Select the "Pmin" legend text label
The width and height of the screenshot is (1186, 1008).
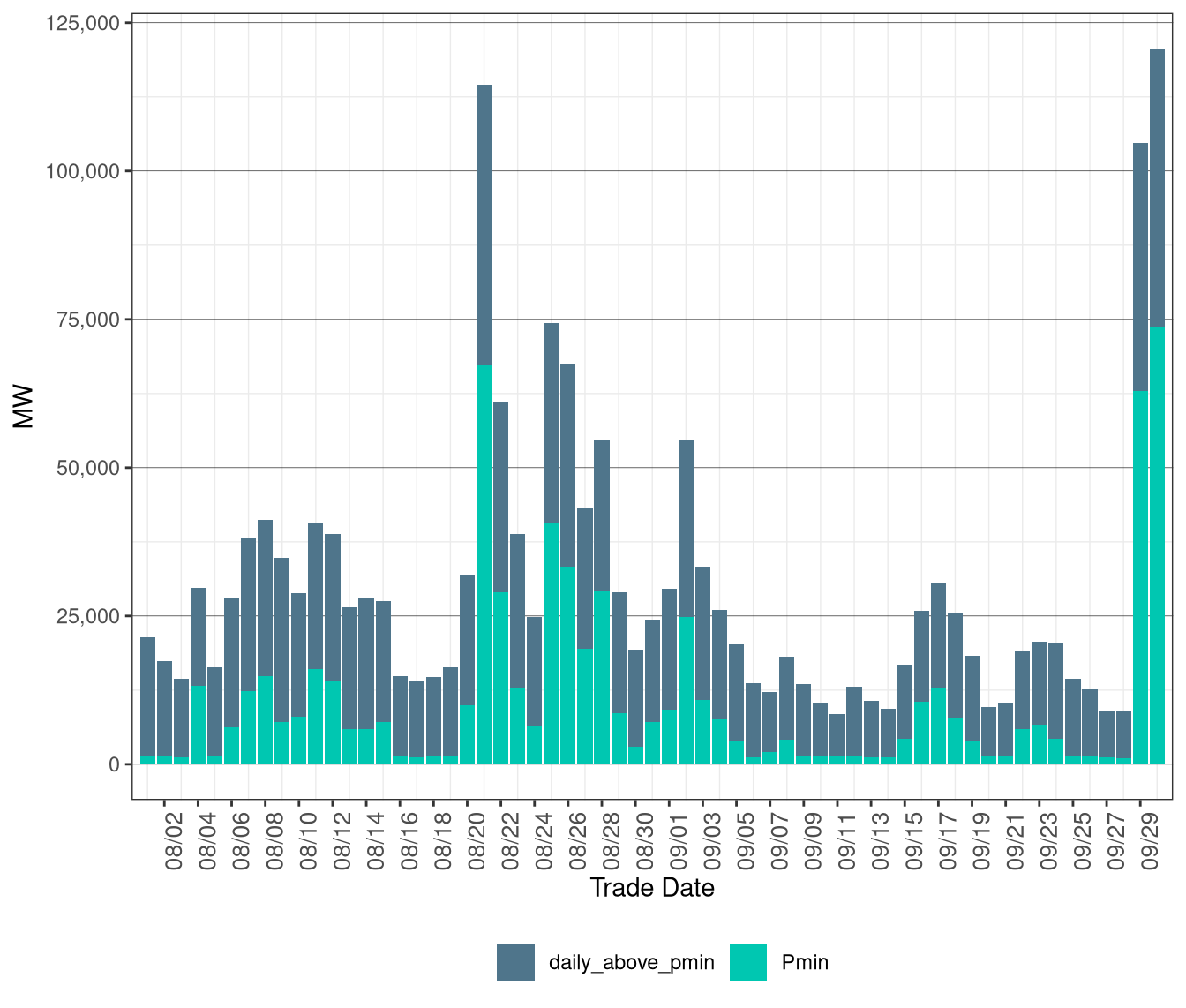[x=805, y=962]
